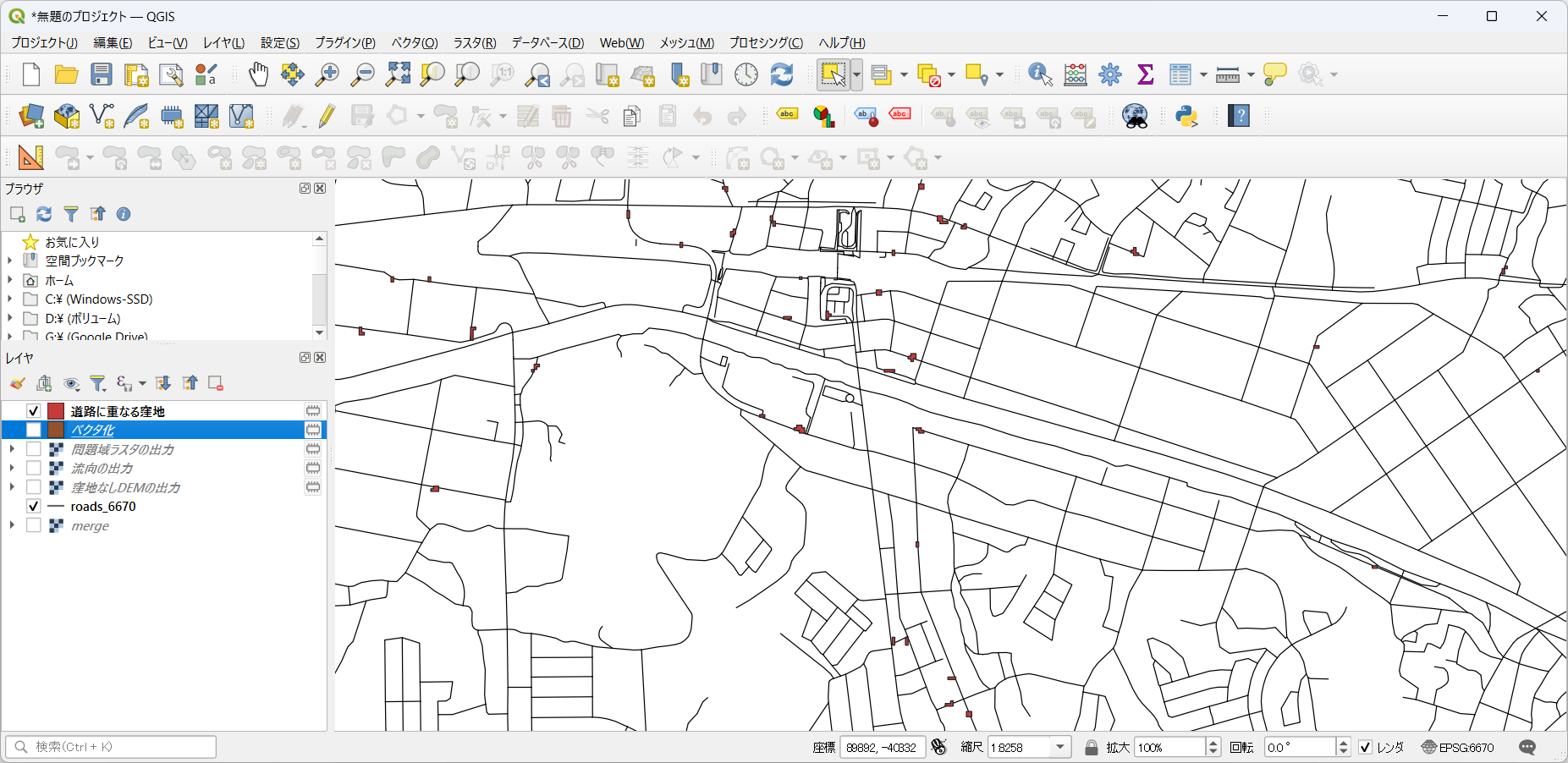
Task: Click the Zoom Full extent icon
Action: pyautogui.click(x=398, y=74)
